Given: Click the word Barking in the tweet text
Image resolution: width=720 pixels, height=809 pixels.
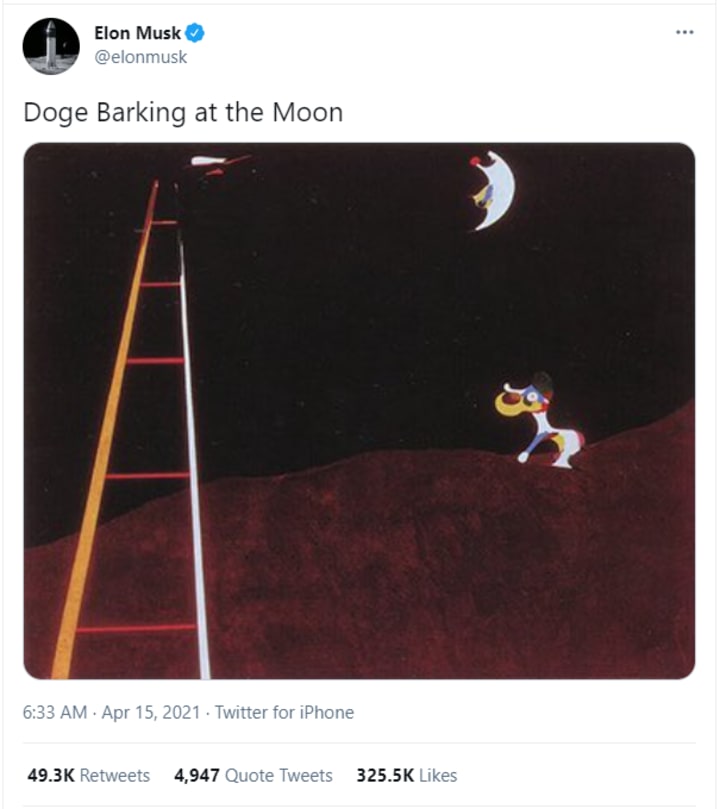Looking at the screenshot, I should coord(141,112).
